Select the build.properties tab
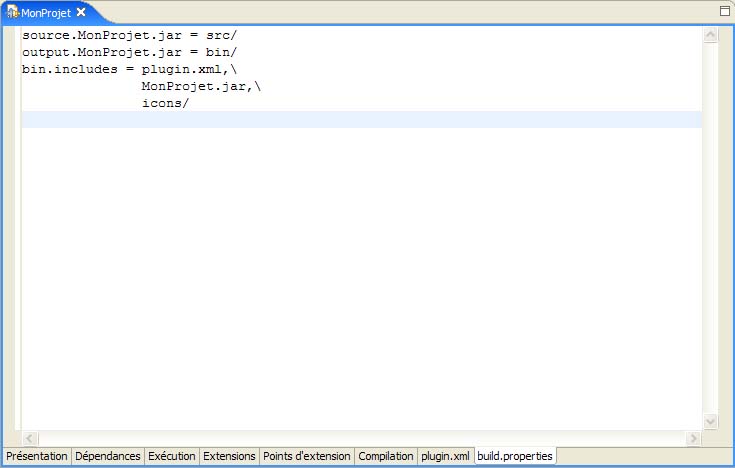 pyautogui.click(x=515, y=456)
